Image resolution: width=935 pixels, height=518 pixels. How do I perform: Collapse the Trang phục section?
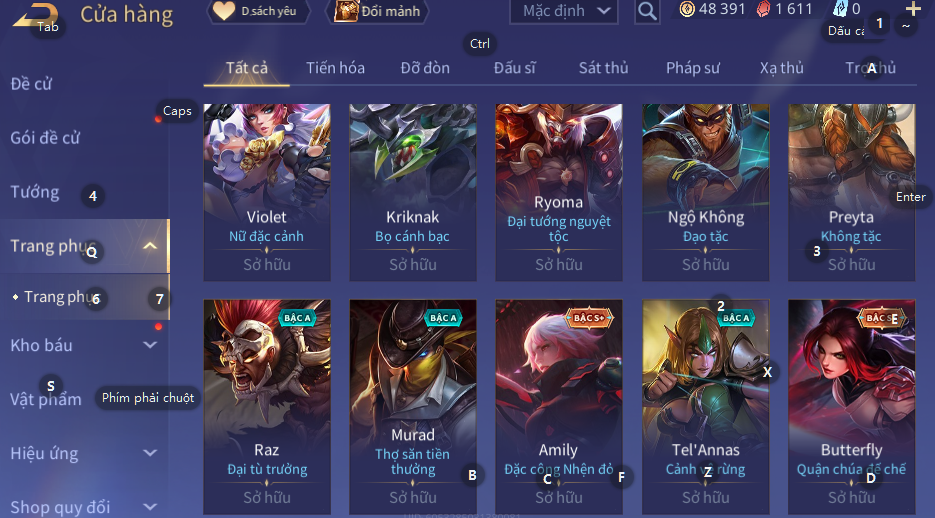click(x=150, y=246)
